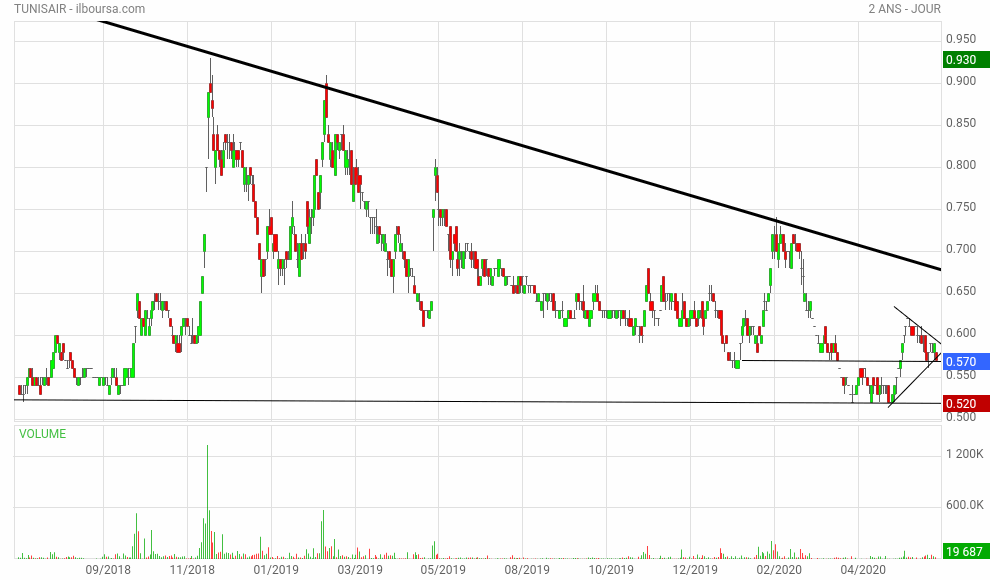Viewport: 990px width, 580px height.
Task: Click the blue 0.570 current price tag
Action: 966,362
